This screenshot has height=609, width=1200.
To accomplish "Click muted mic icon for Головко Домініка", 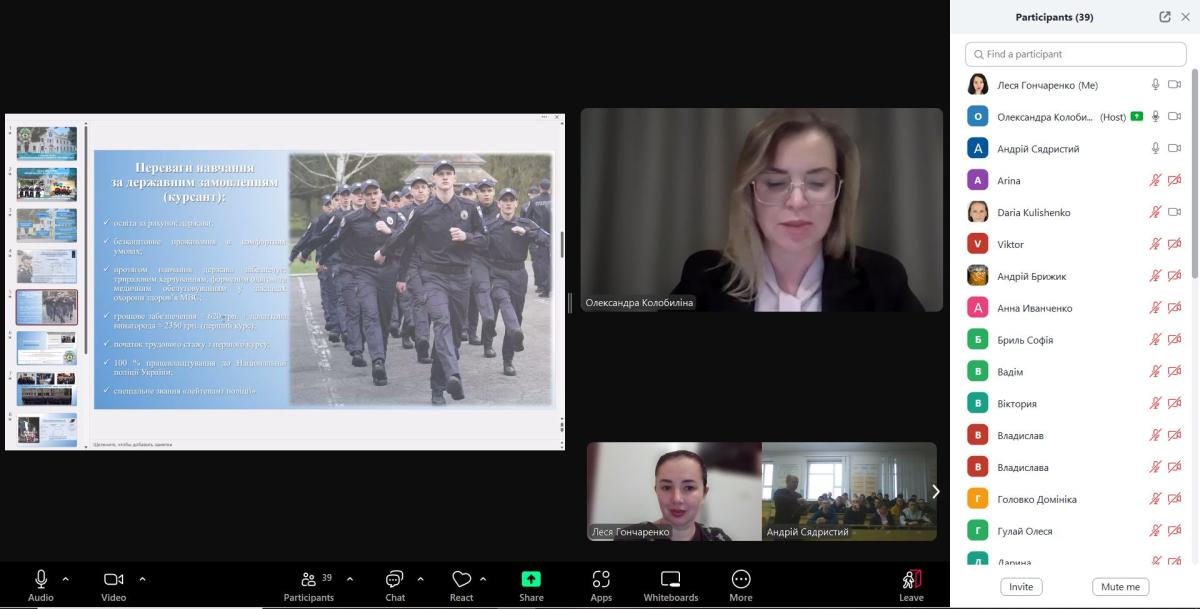I will 1155,499.
